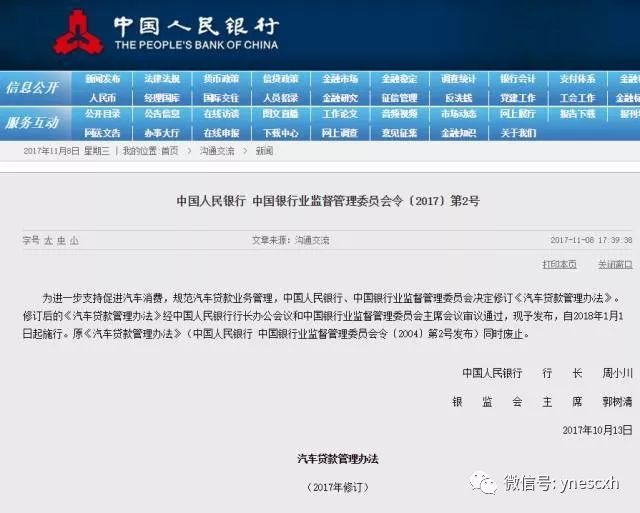Screen dimensions: 640x513
Task: Open 支付体系 navigation item
Action: point(578,79)
